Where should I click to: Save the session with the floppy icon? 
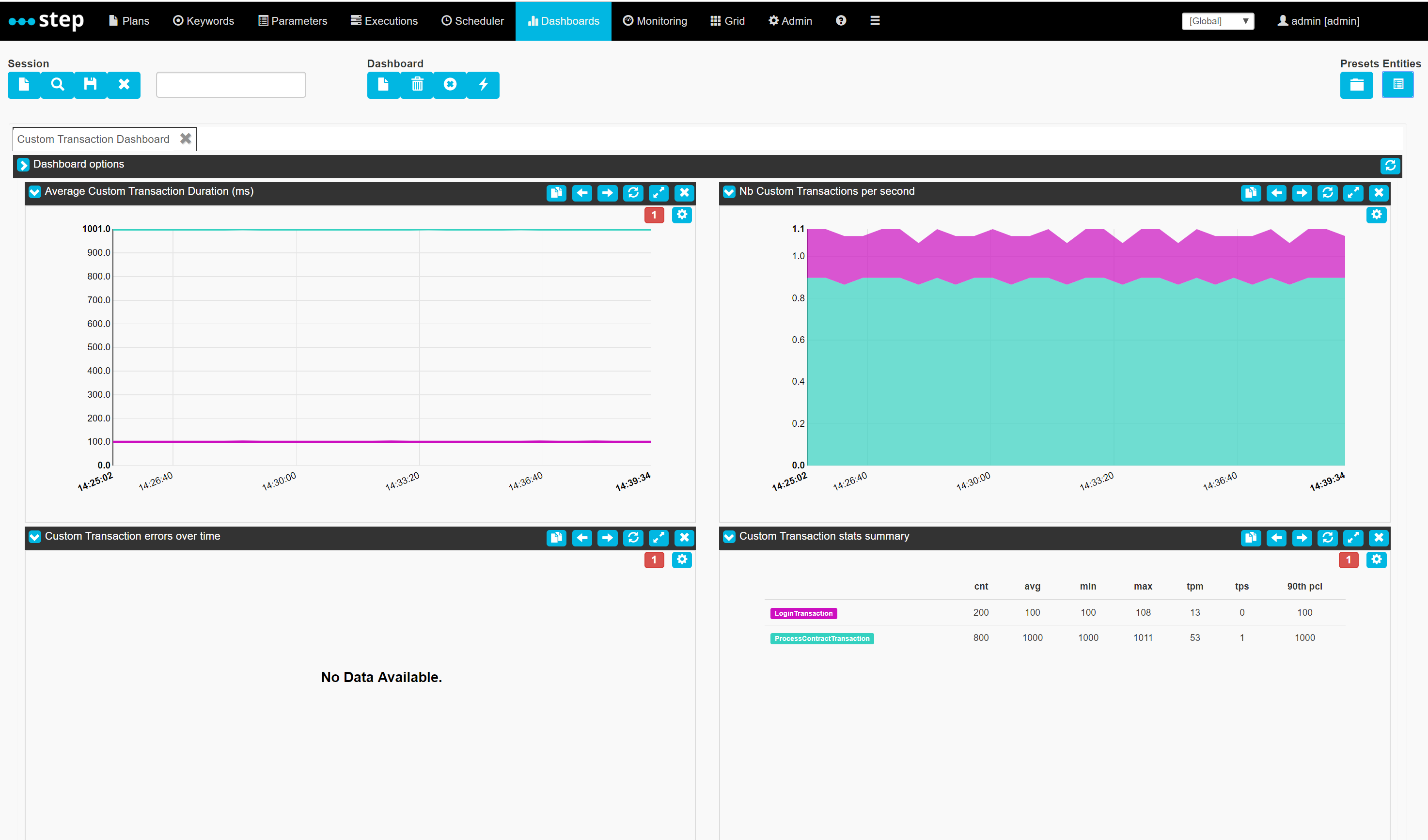(91, 85)
